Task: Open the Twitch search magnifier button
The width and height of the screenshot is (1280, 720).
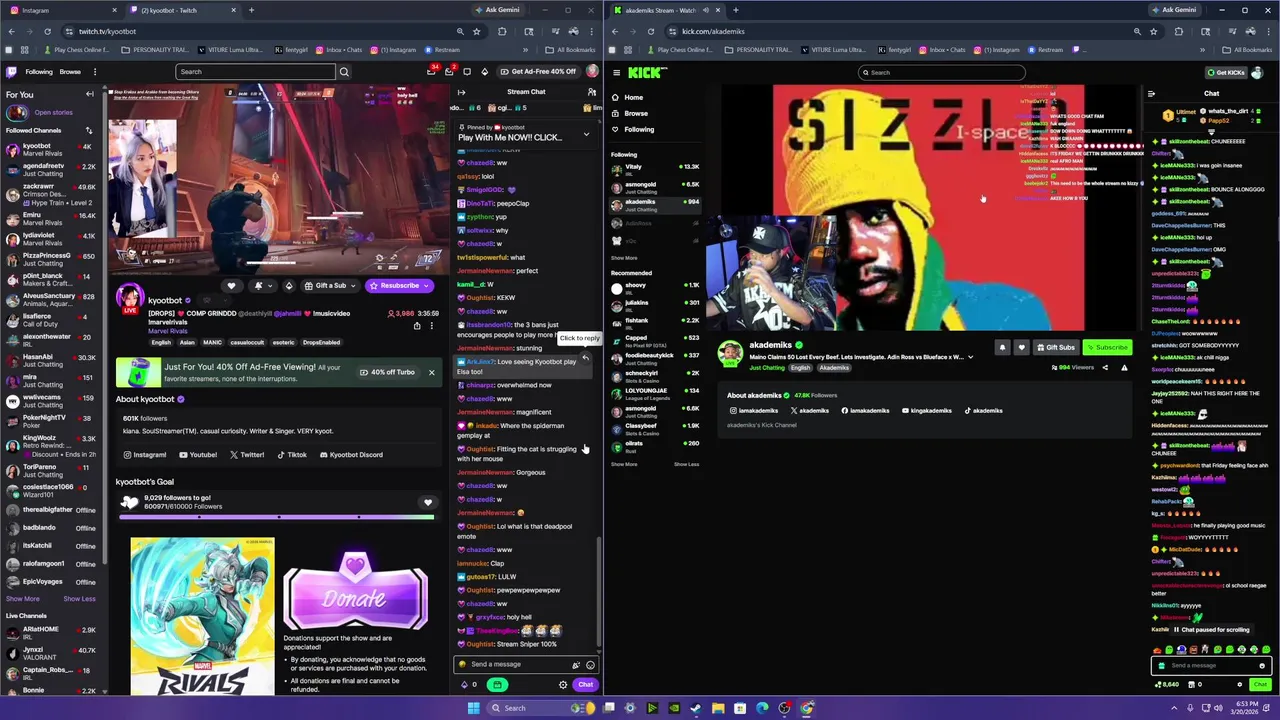Action: pyautogui.click(x=344, y=72)
